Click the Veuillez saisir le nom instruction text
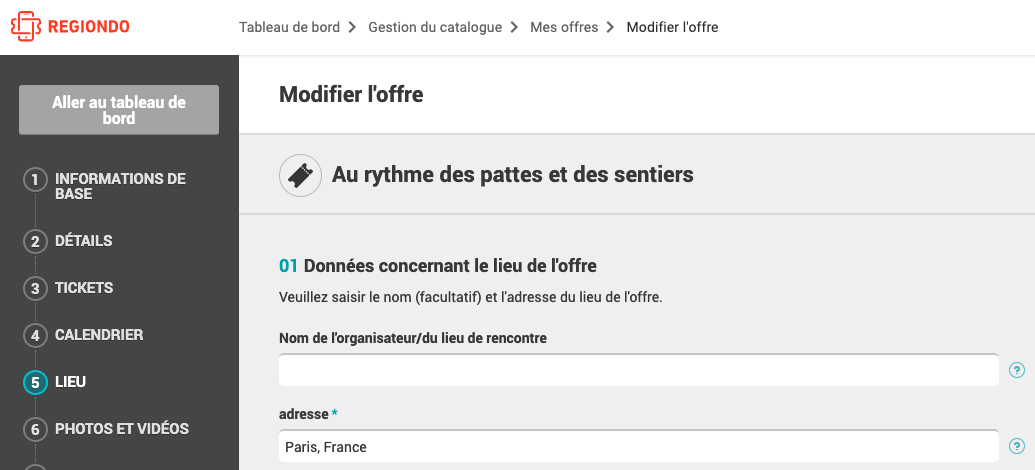This screenshot has width=1035, height=470. point(471,297)
